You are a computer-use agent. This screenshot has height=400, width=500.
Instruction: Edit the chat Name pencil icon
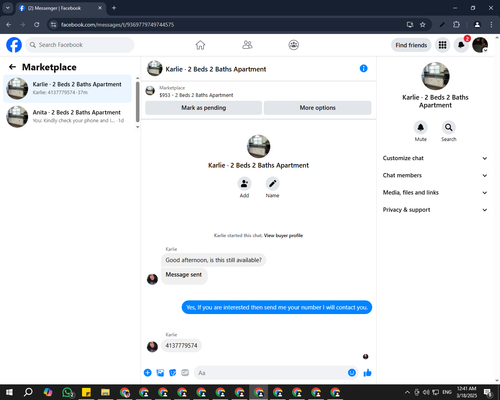point(272,184)
